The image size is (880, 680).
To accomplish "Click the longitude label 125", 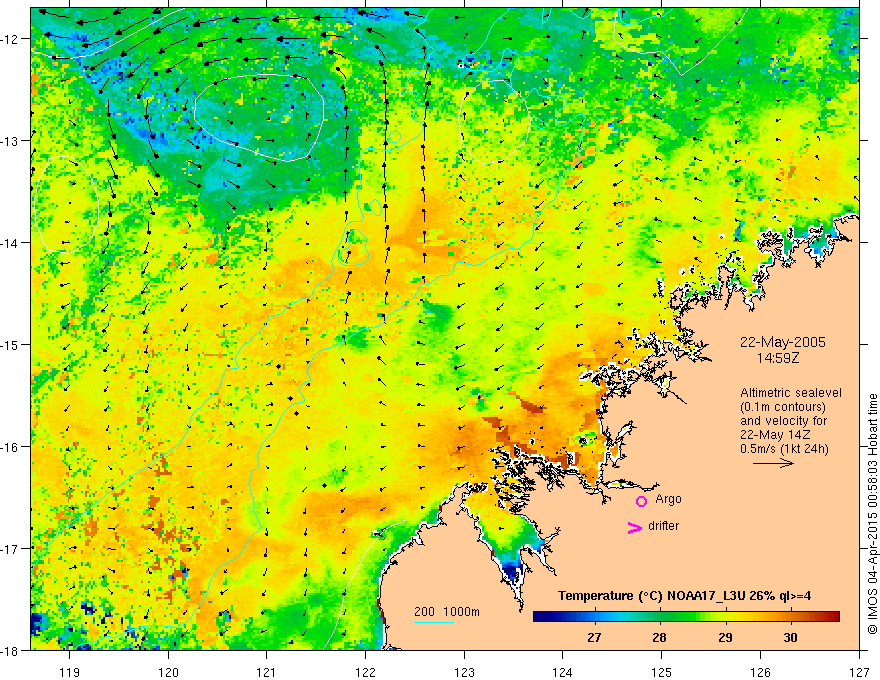I will tap(662, 672).
